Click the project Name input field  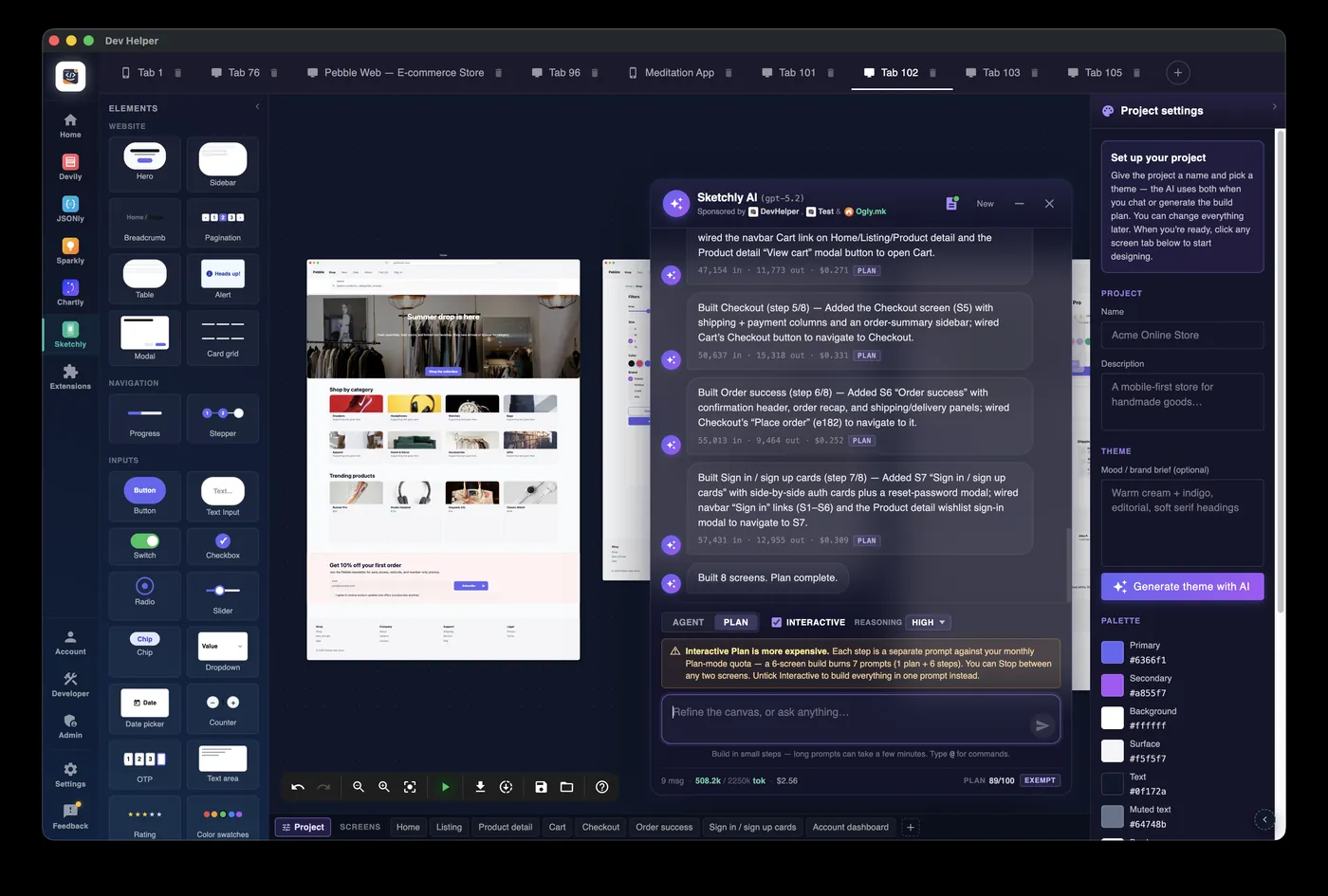[x=1182, y=335]
